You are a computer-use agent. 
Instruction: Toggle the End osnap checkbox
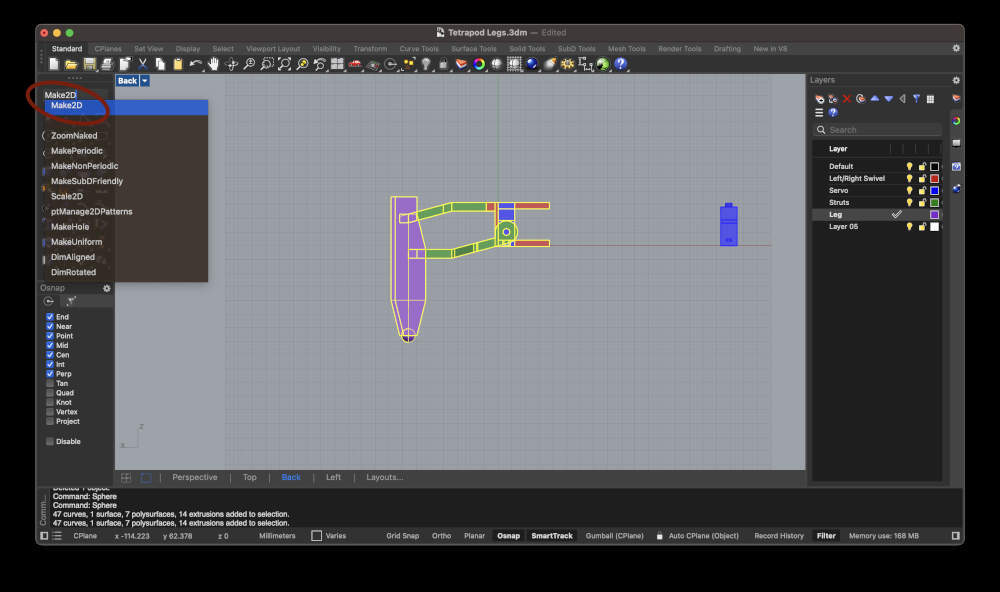50,317
